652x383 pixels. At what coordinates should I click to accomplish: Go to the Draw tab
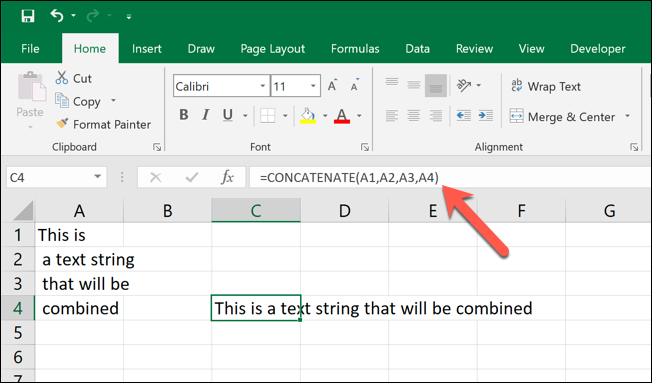pyautogui.click(x=201, y=49)
